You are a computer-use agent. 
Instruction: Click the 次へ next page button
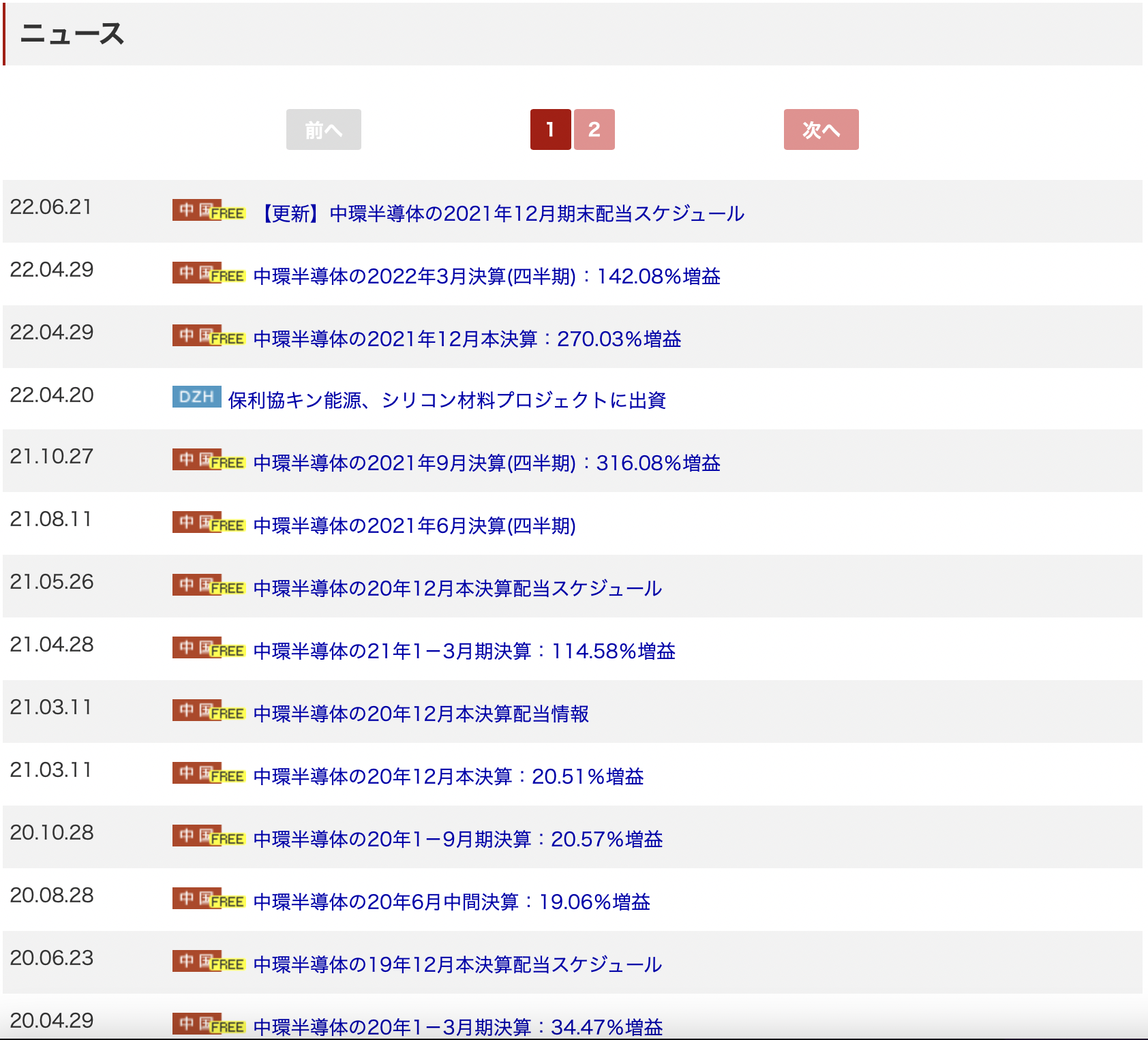(x=821, y=129)
